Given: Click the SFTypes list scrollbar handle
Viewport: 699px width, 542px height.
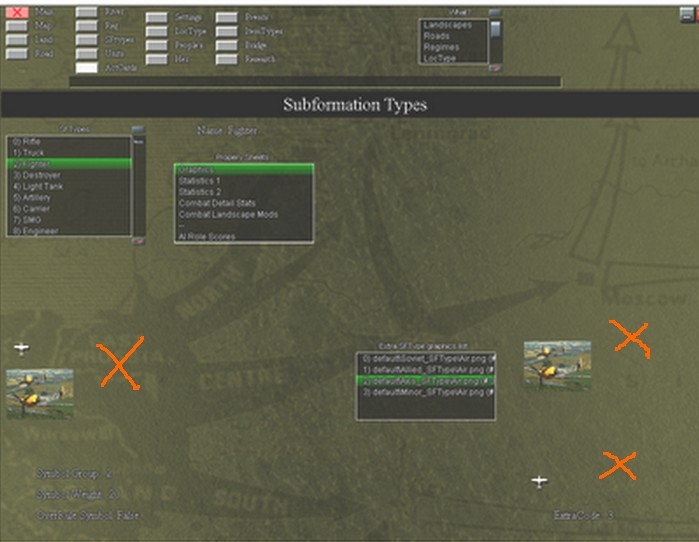Looking at the screenshot, I should (138, 141).
